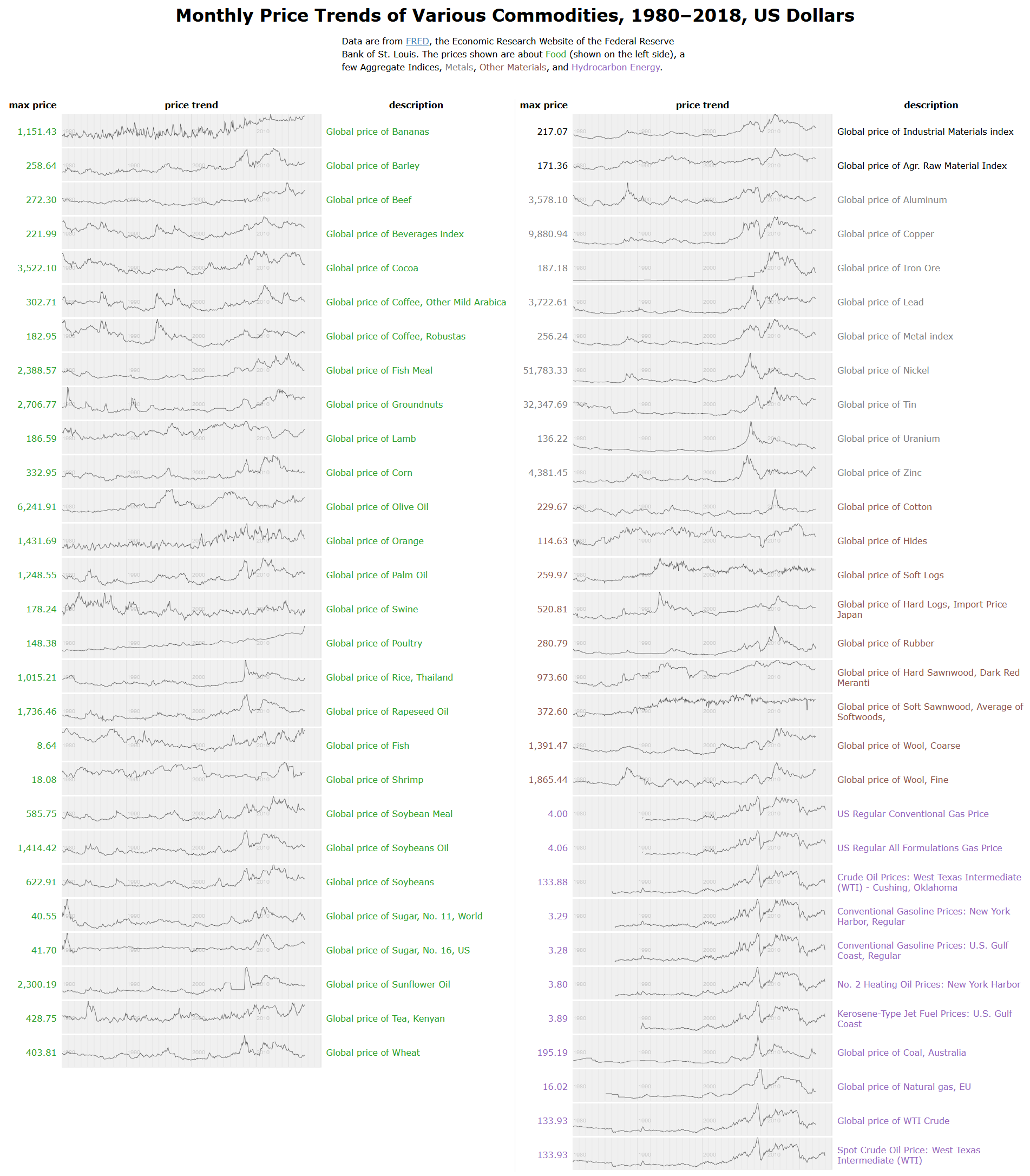Click the Spot Crude Oil Price WTI description

click(908, 1155)
